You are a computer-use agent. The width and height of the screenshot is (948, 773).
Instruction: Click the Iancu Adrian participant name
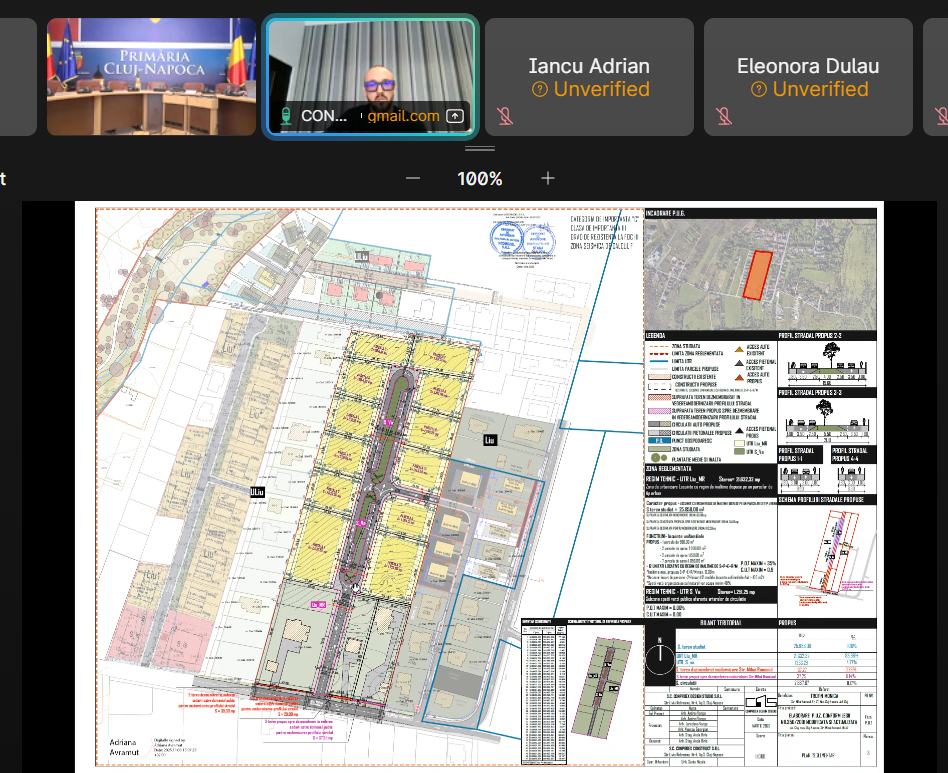[x=589, y=66]
